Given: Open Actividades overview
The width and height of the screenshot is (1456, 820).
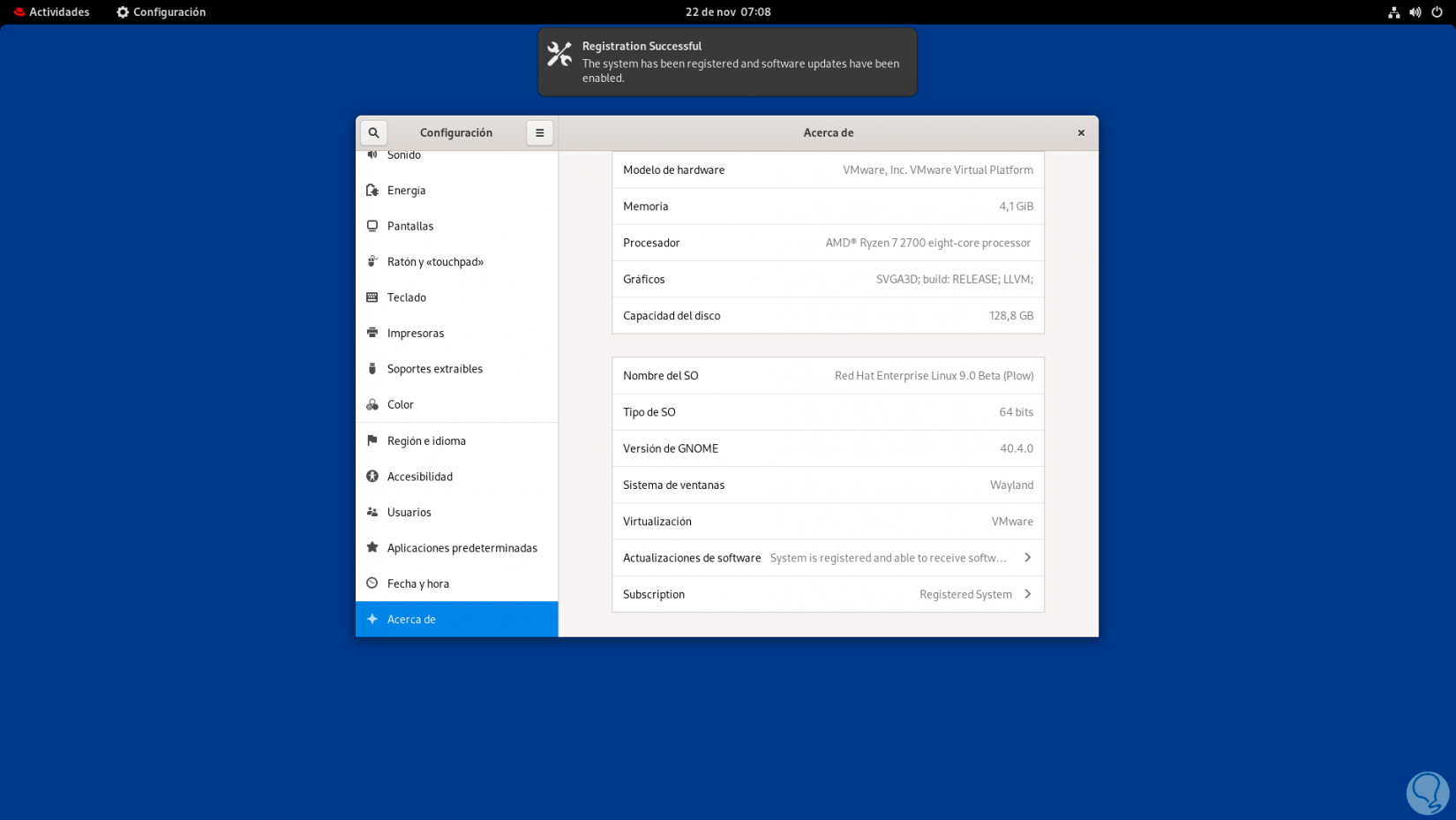Looking at the screenshot, I should click(51, 12).
